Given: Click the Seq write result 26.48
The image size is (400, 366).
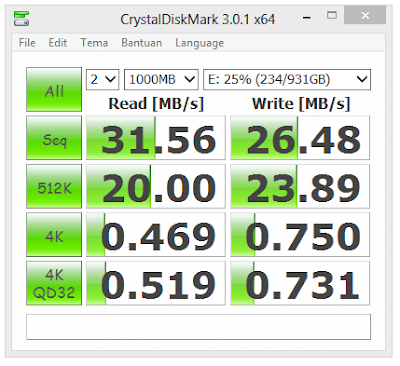Looking at the screenshot, I should coord(300,138).
